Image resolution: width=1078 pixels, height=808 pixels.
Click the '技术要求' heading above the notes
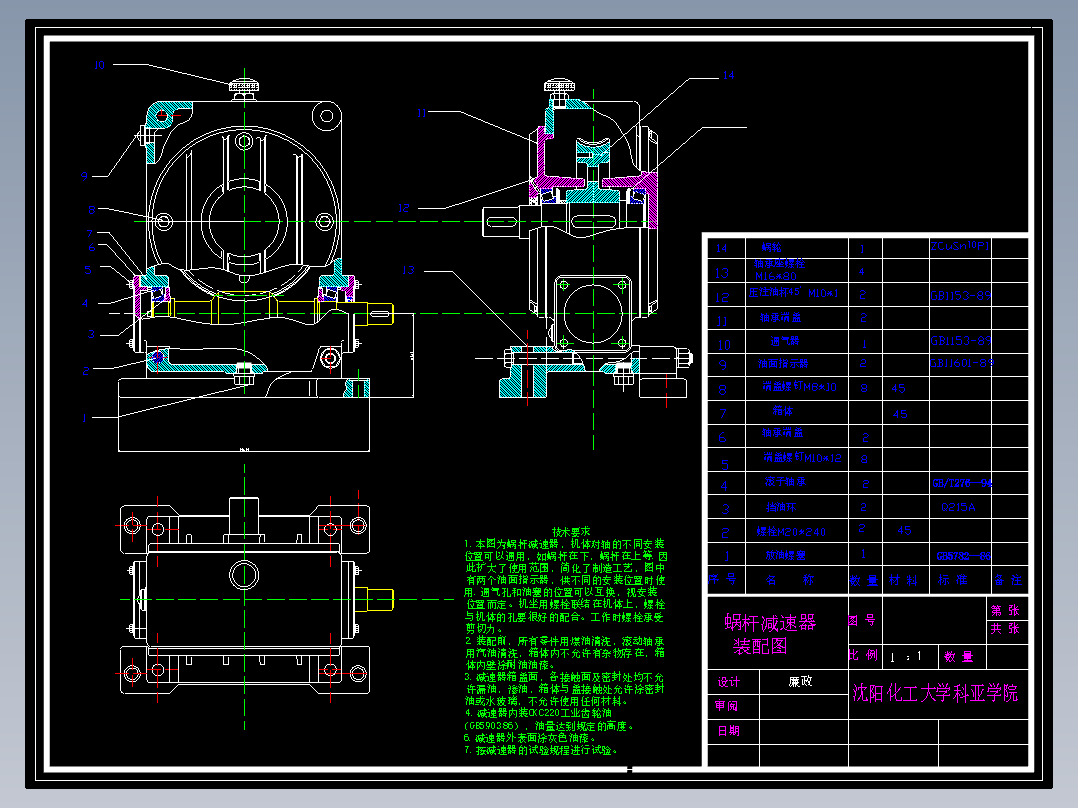pos(571,532)
